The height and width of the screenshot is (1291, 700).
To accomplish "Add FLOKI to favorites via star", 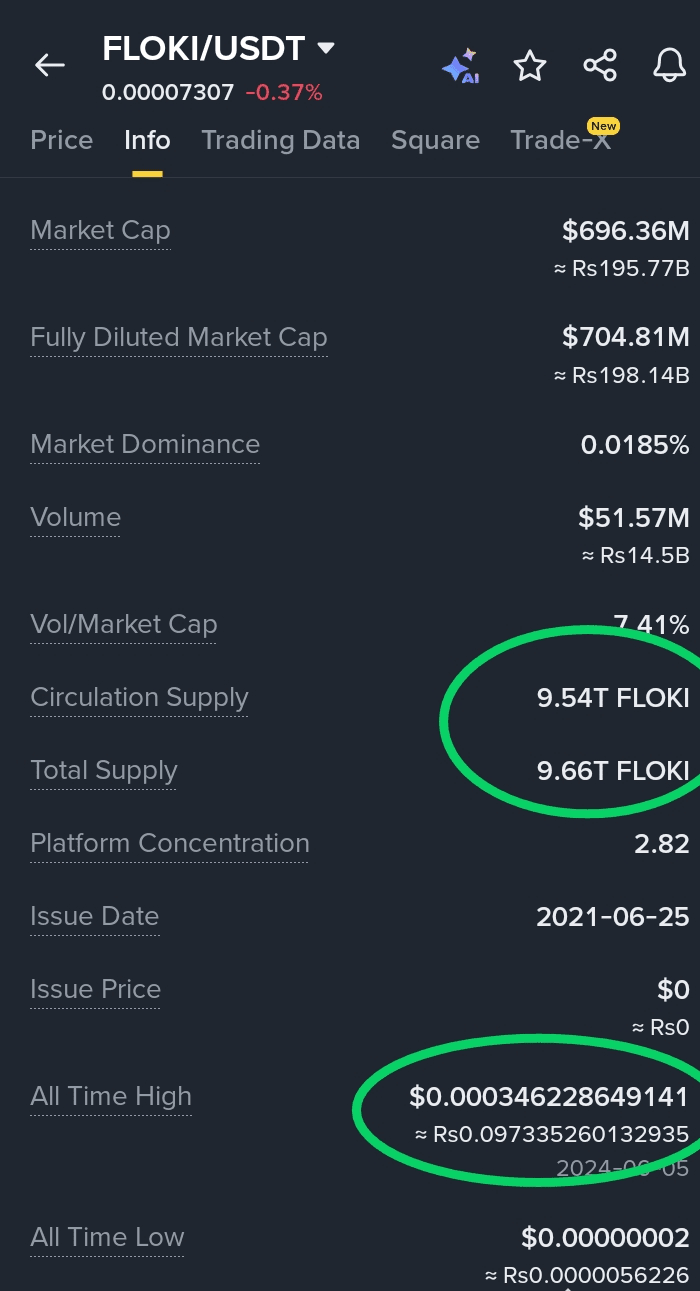I will tap(530, 66).
